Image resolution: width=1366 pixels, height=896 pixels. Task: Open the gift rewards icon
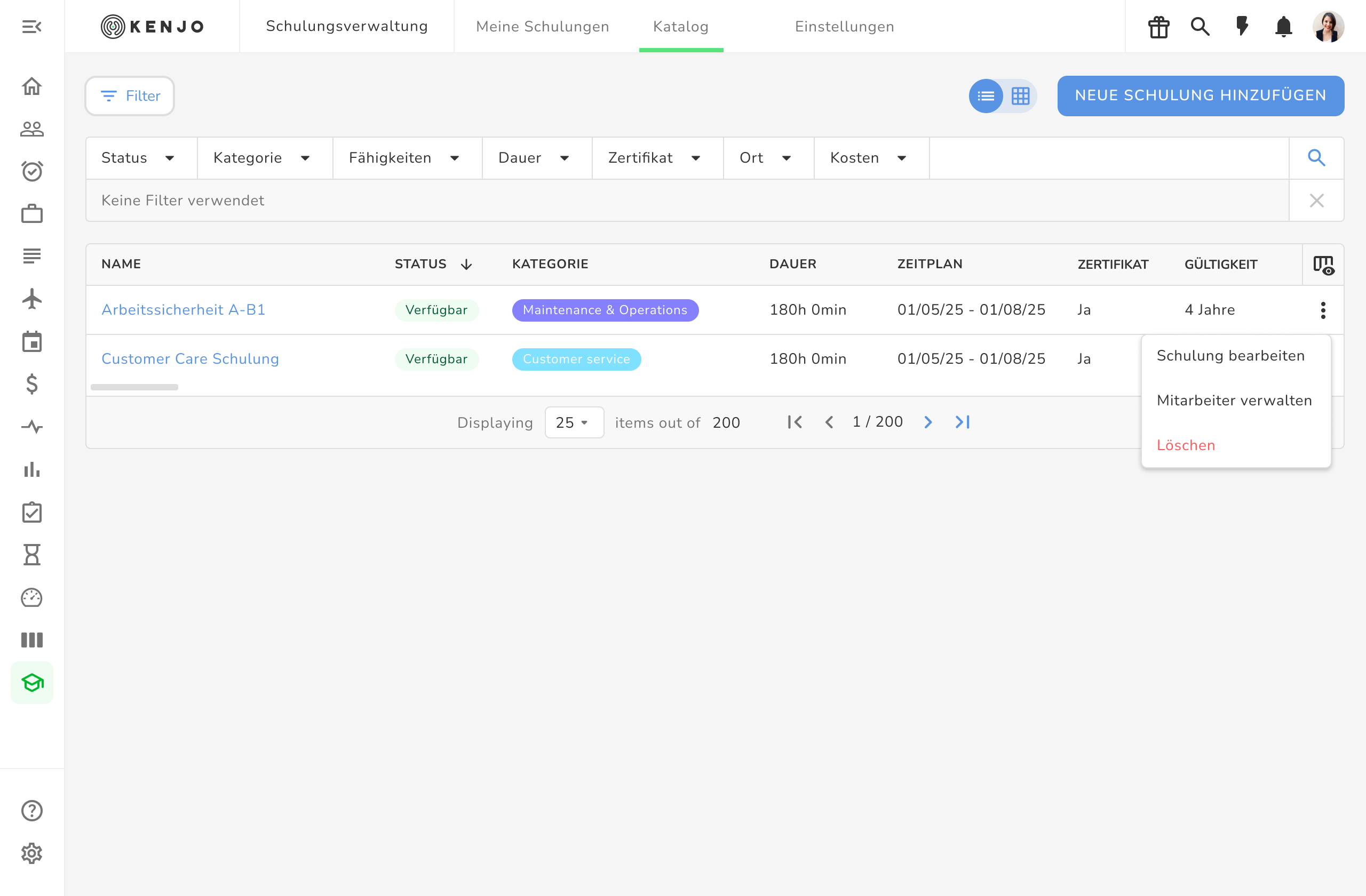coord(1158,26)
